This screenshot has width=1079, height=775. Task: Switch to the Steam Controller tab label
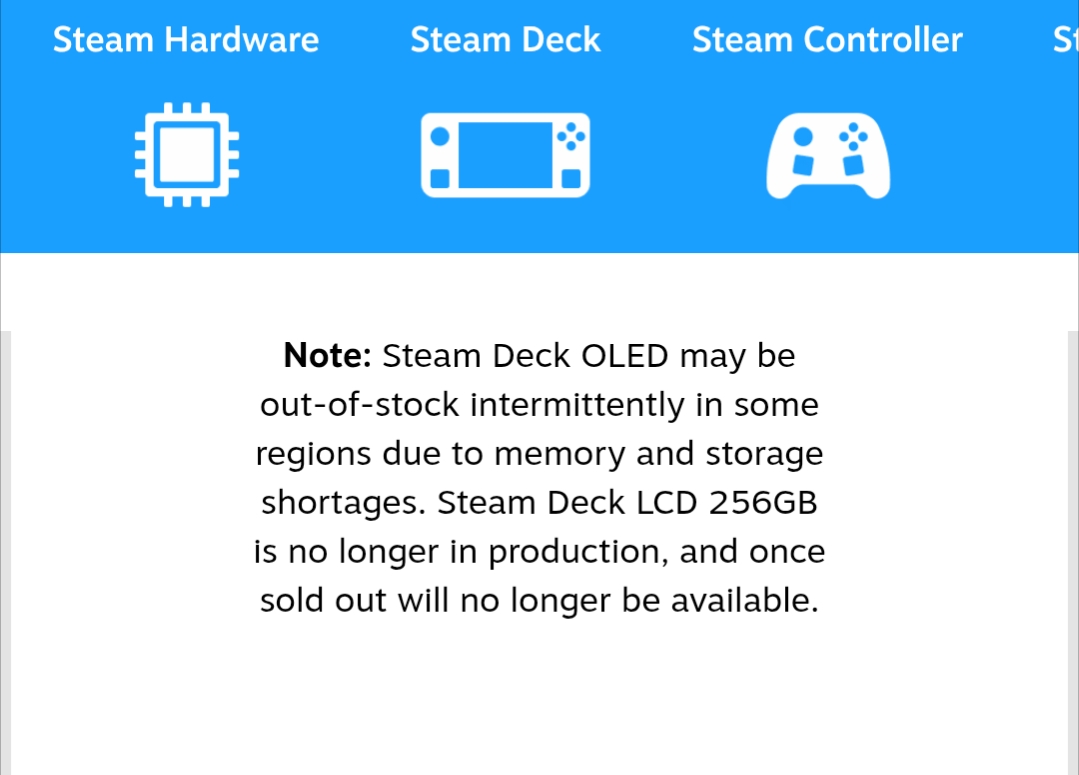point(827,40)
